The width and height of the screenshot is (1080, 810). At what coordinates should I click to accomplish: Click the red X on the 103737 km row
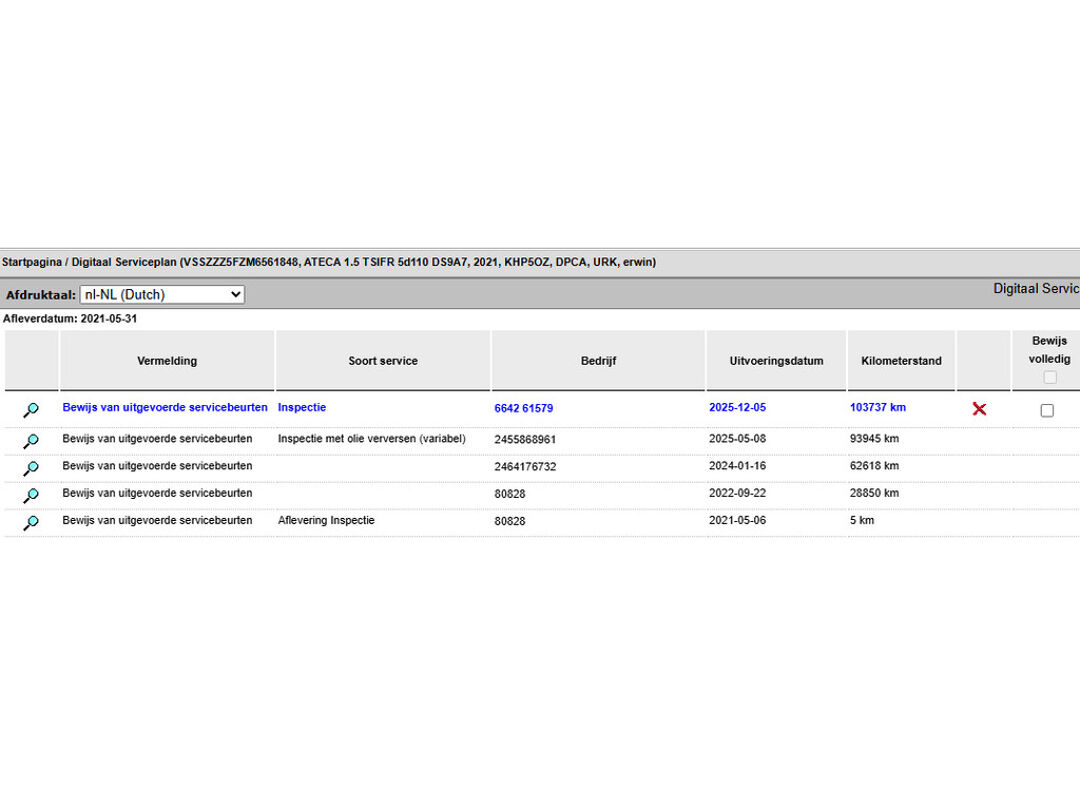(979, 409)
